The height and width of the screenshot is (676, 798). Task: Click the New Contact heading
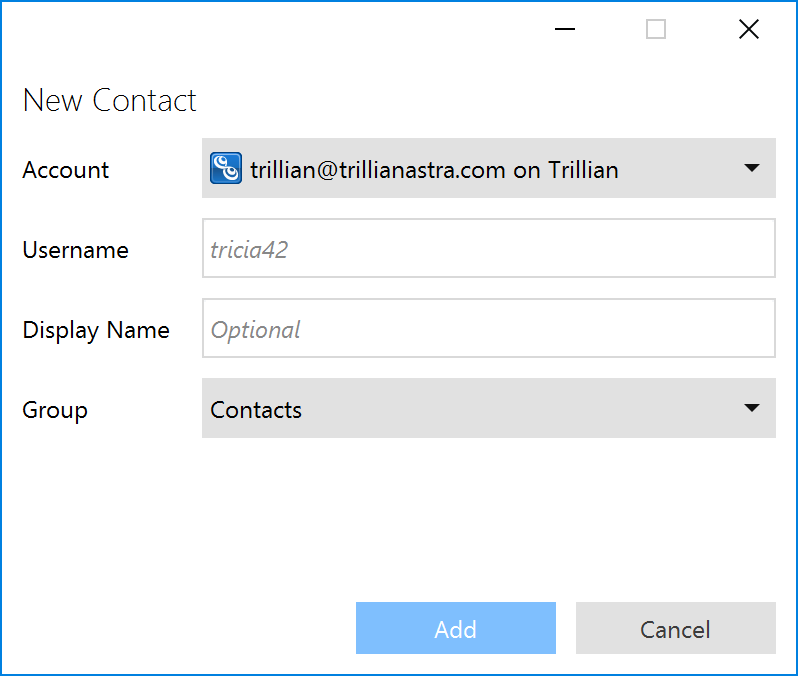click(x=109, y=100)
